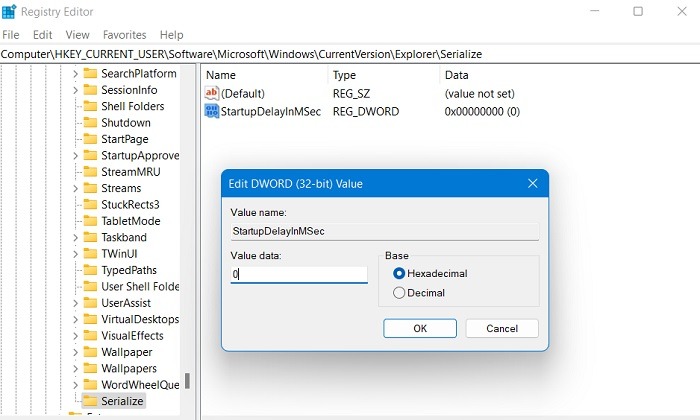Select the Wallpaper folder icon

90,352
